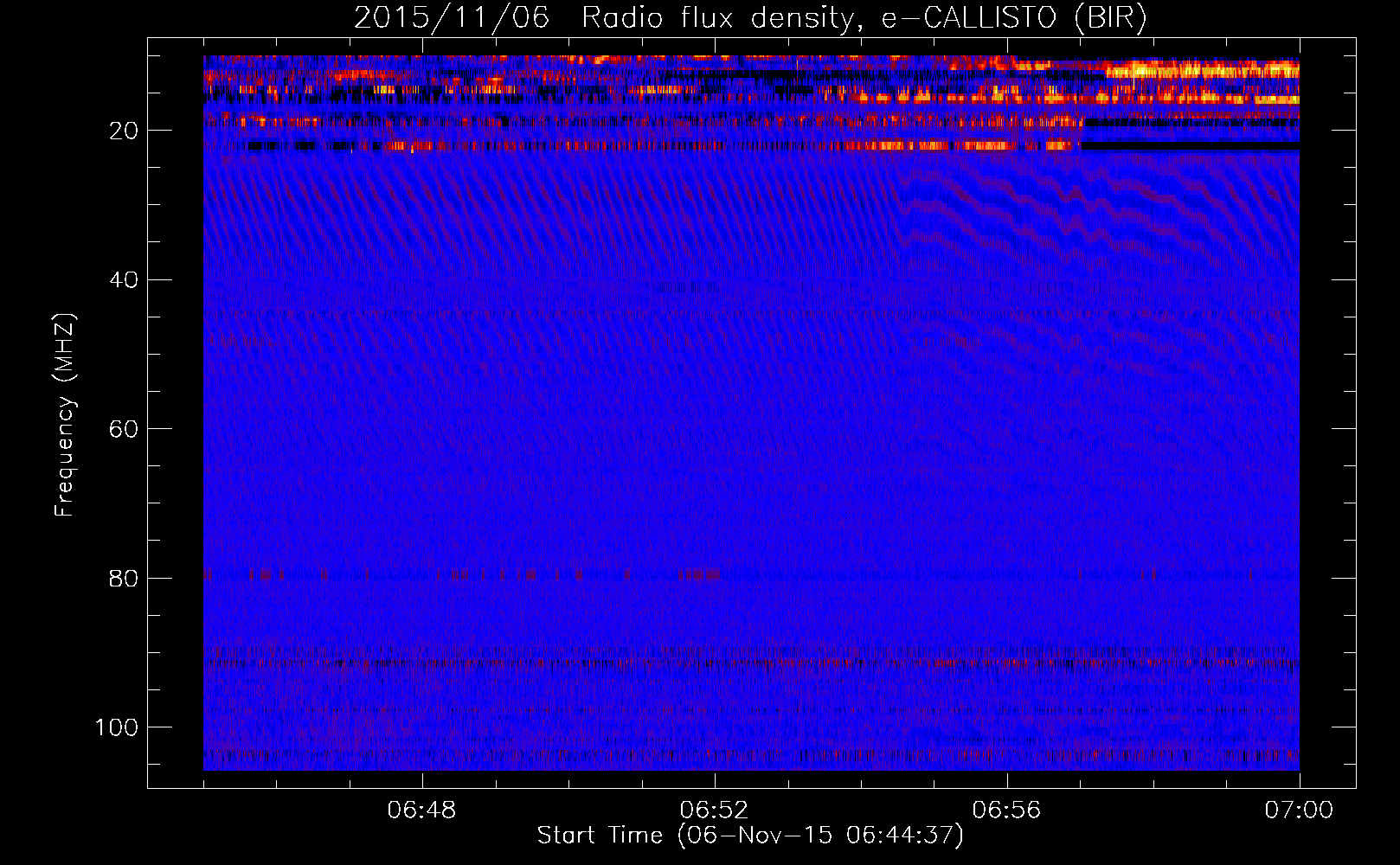This screenshot has width=1400, height=865.
Task: Click the '100' frequency tick label
Action: coord(117,727)
